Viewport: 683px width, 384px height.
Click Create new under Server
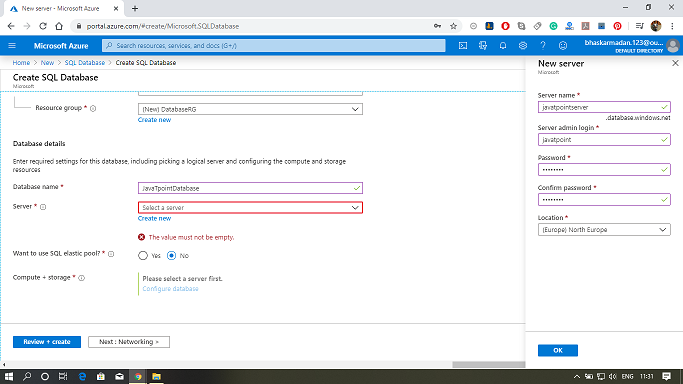click(154, 219)
